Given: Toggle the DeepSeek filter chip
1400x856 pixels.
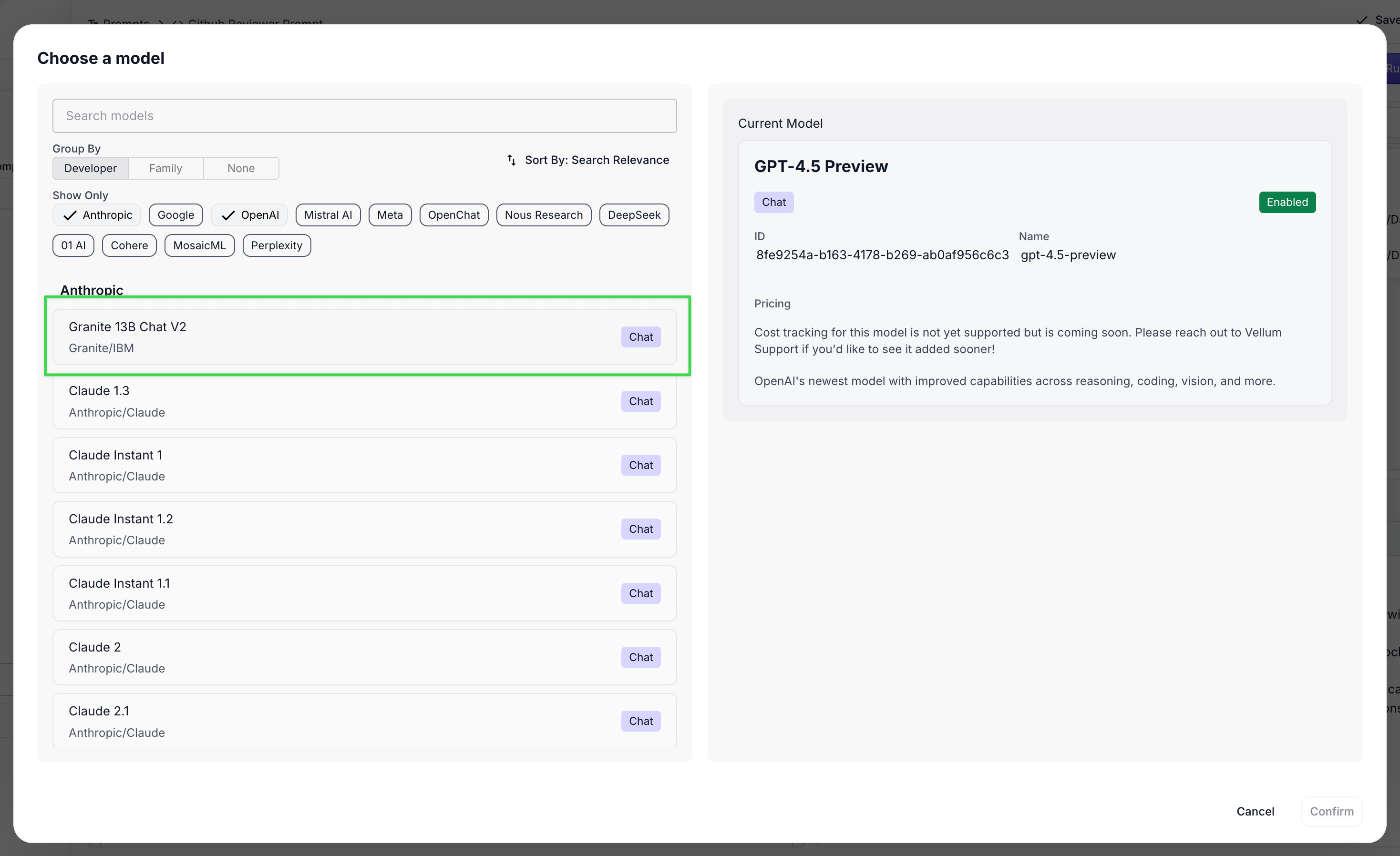Looking at the screenshot, I should coord(634,215).
